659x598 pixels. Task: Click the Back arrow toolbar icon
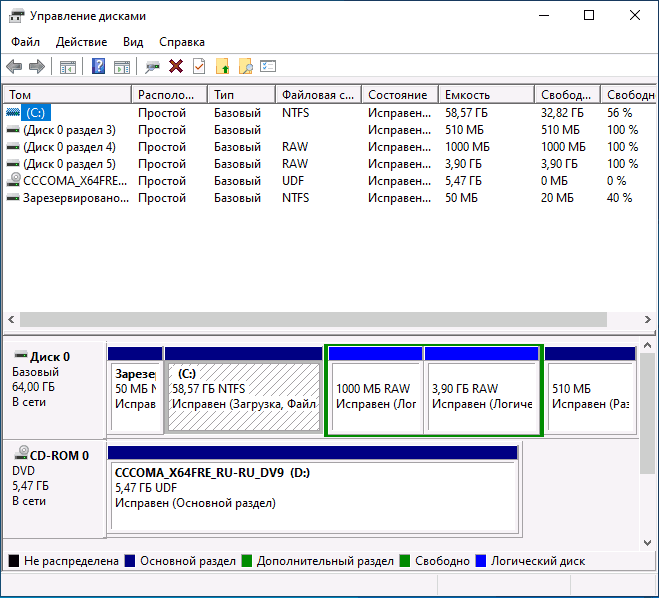(14, 66)
